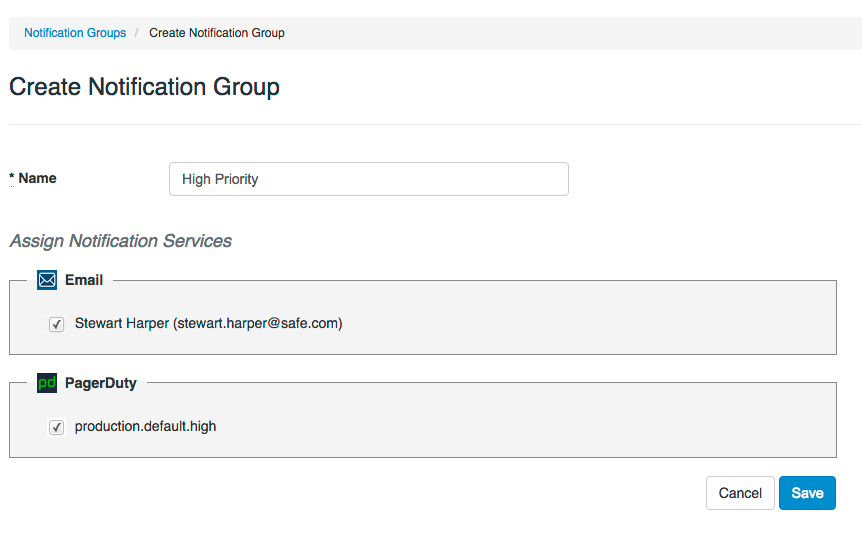Click the production.default.high service label
This screenshot has height=538, width=862.
pyautogui.click(x=145, y=426)
